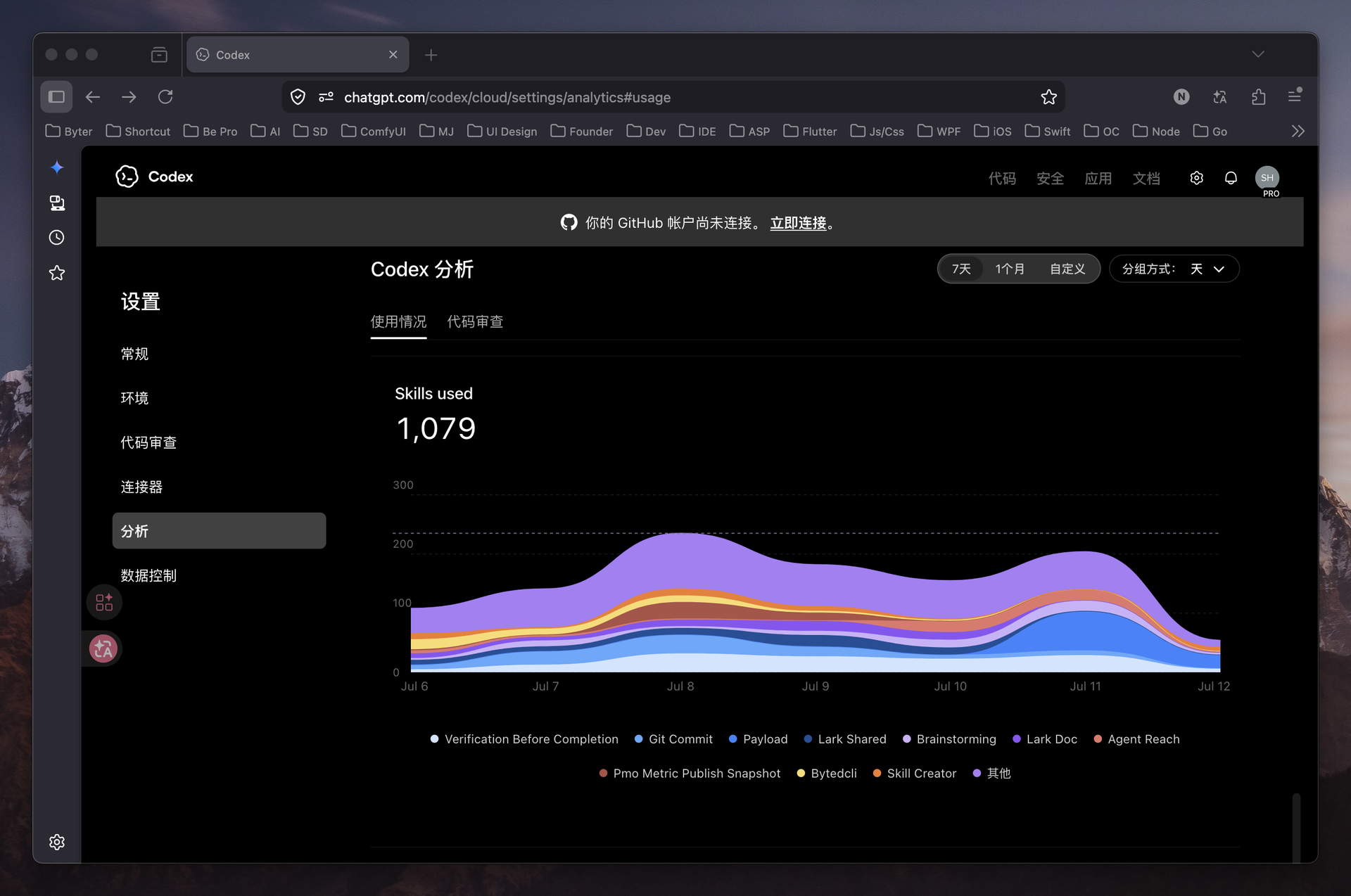
Task: Toggle Brainstorming legend series
Action: pyautogui.click(x=949, y=739)
